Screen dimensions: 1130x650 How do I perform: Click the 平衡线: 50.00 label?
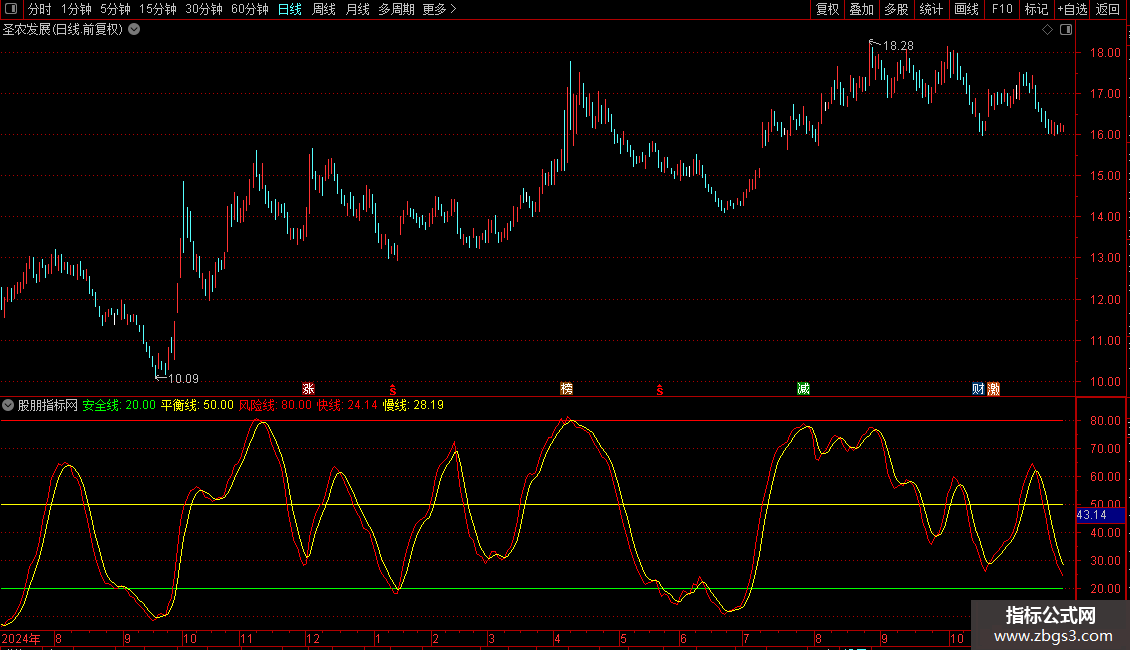tap(197, 405)
